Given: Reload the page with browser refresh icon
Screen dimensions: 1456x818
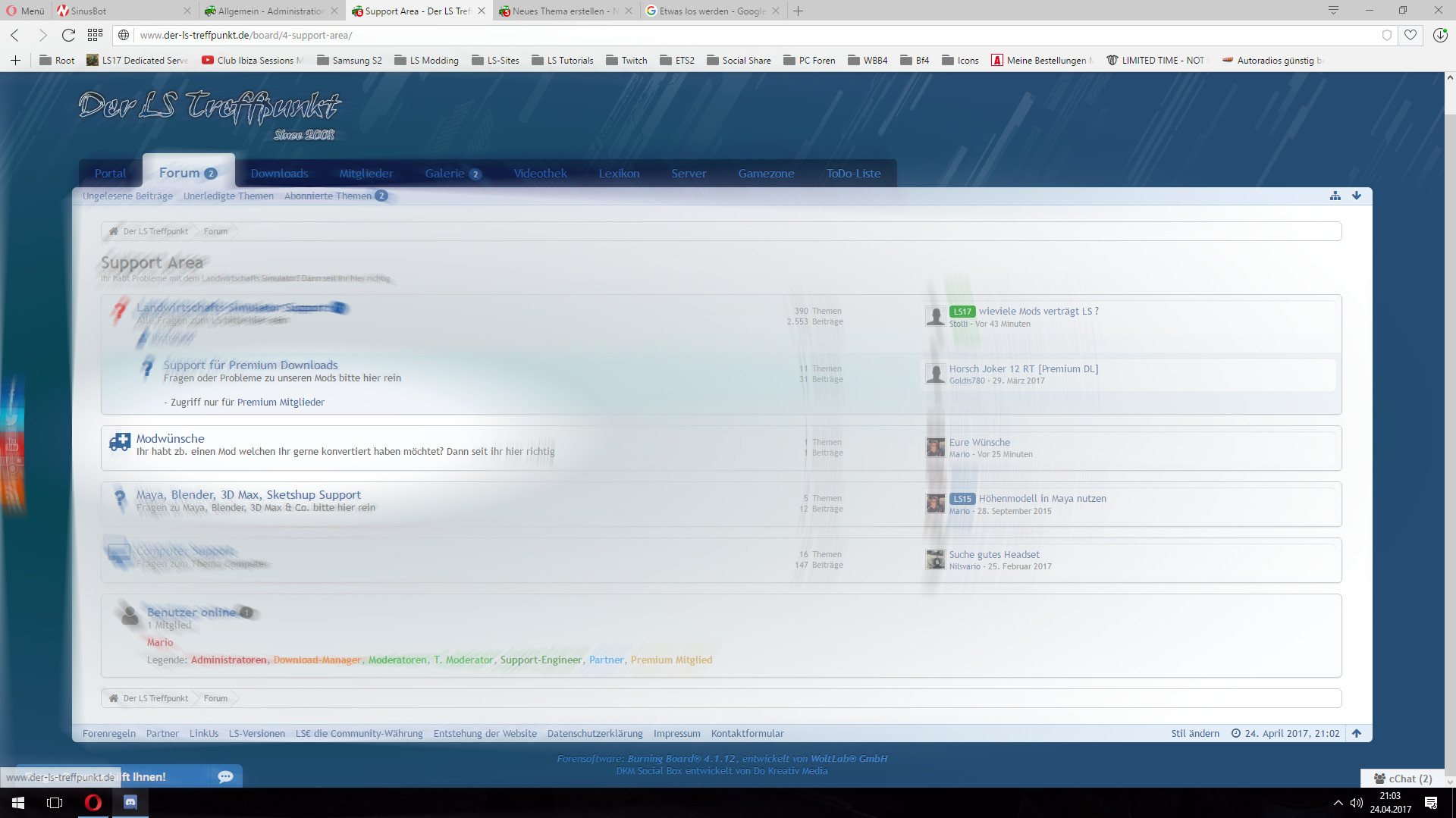Looking at the screenshot, I should click(68, 35).
